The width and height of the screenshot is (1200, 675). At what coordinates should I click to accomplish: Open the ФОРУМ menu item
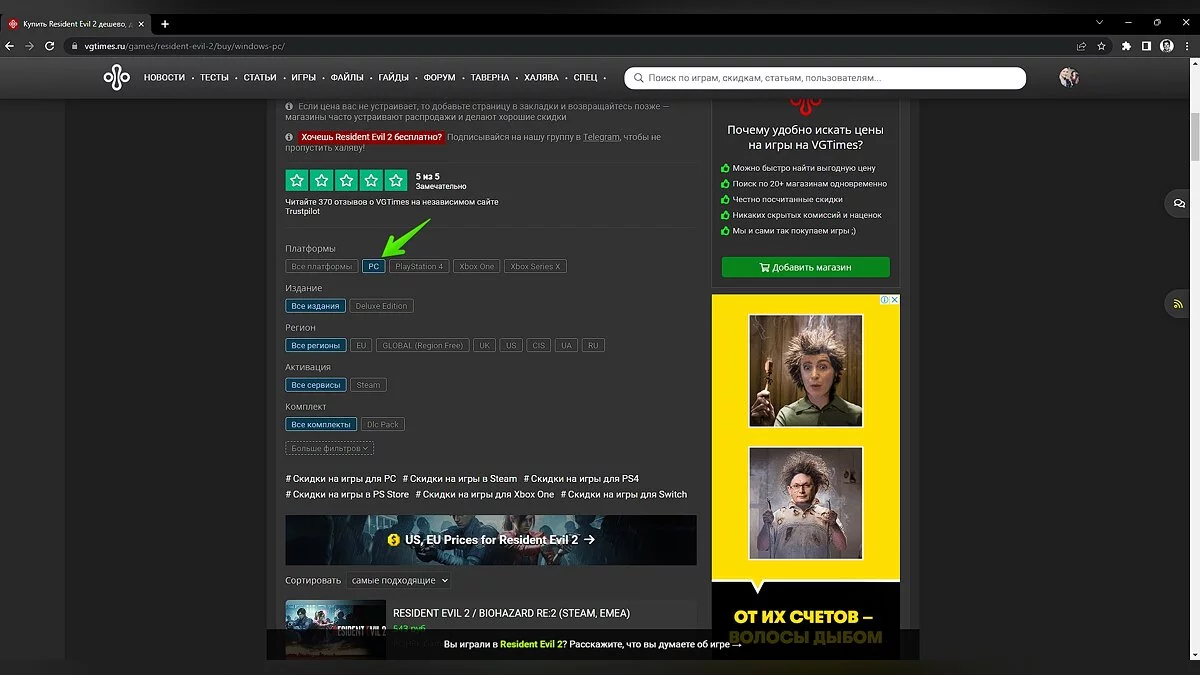tap(441, 77)
